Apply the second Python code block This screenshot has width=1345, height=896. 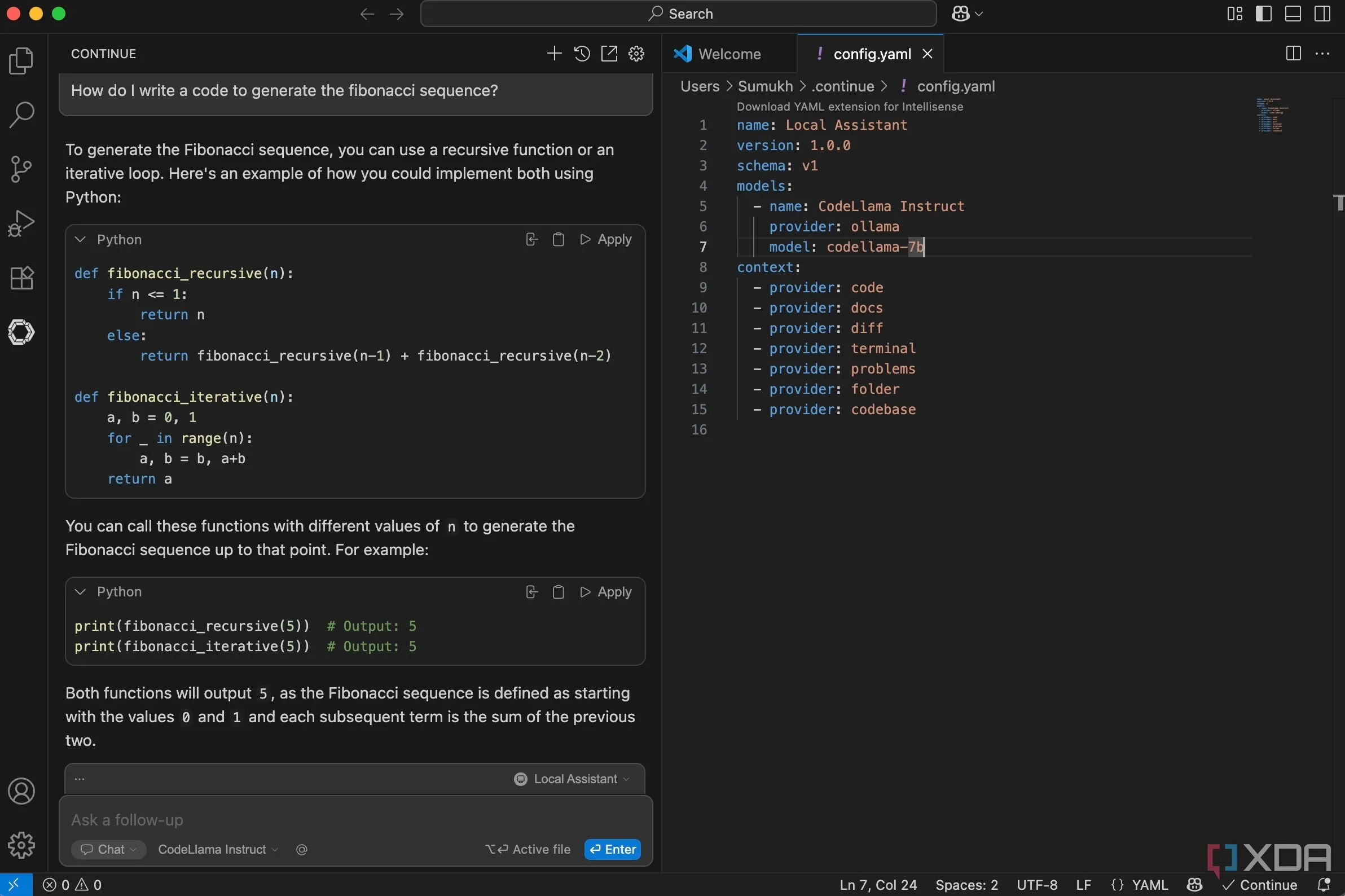click(x=606, y=592)
